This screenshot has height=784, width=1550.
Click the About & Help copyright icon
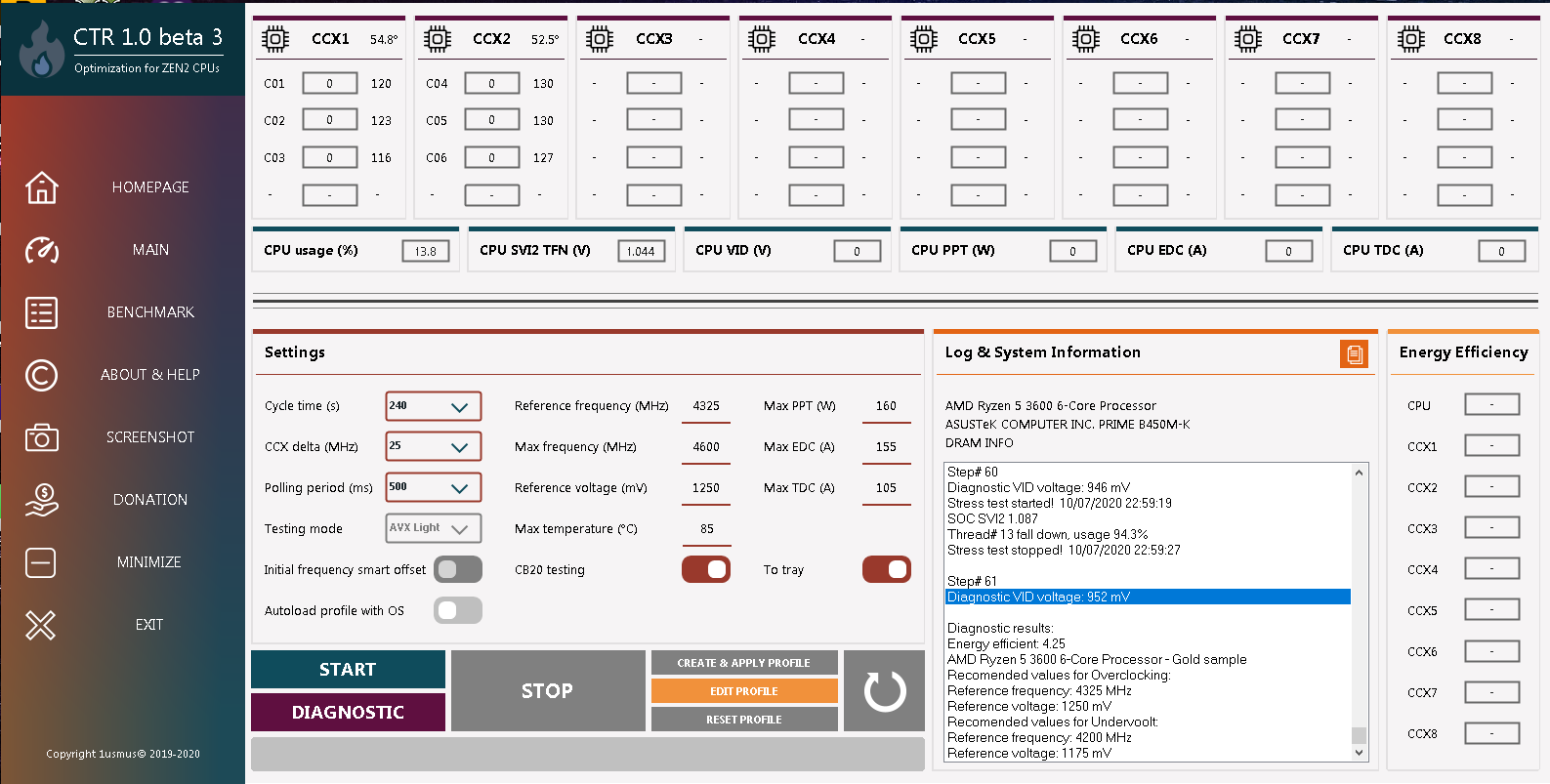tap(41, 375)
